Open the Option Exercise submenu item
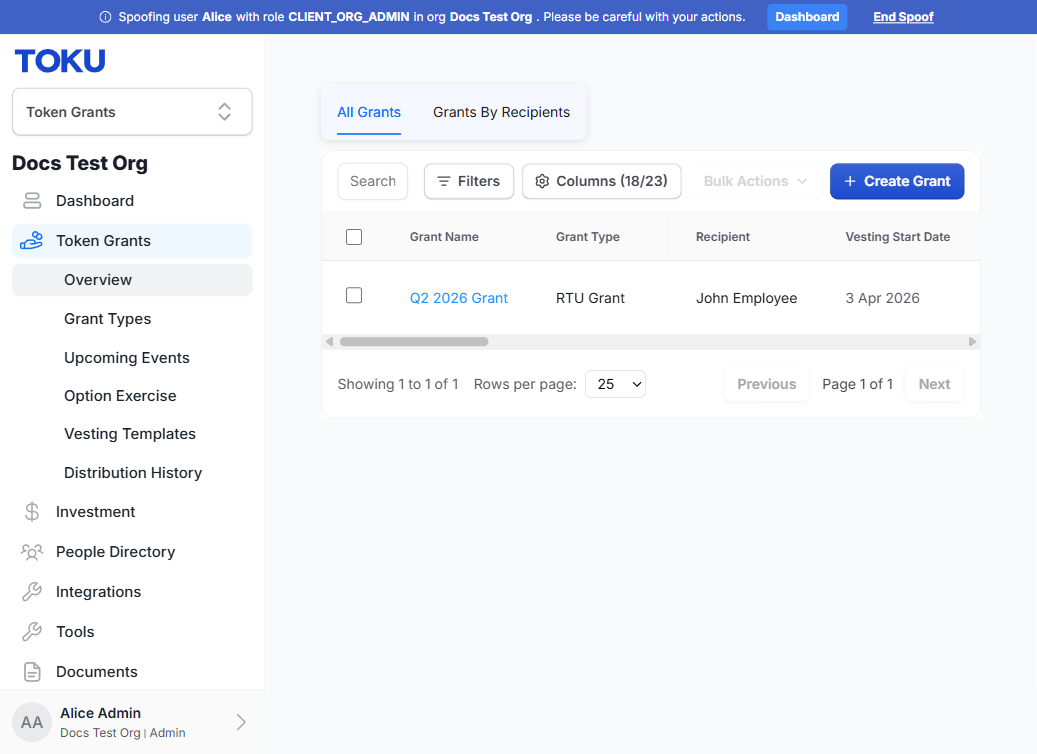Viewport: 1037px width, 754px height. 132,396
